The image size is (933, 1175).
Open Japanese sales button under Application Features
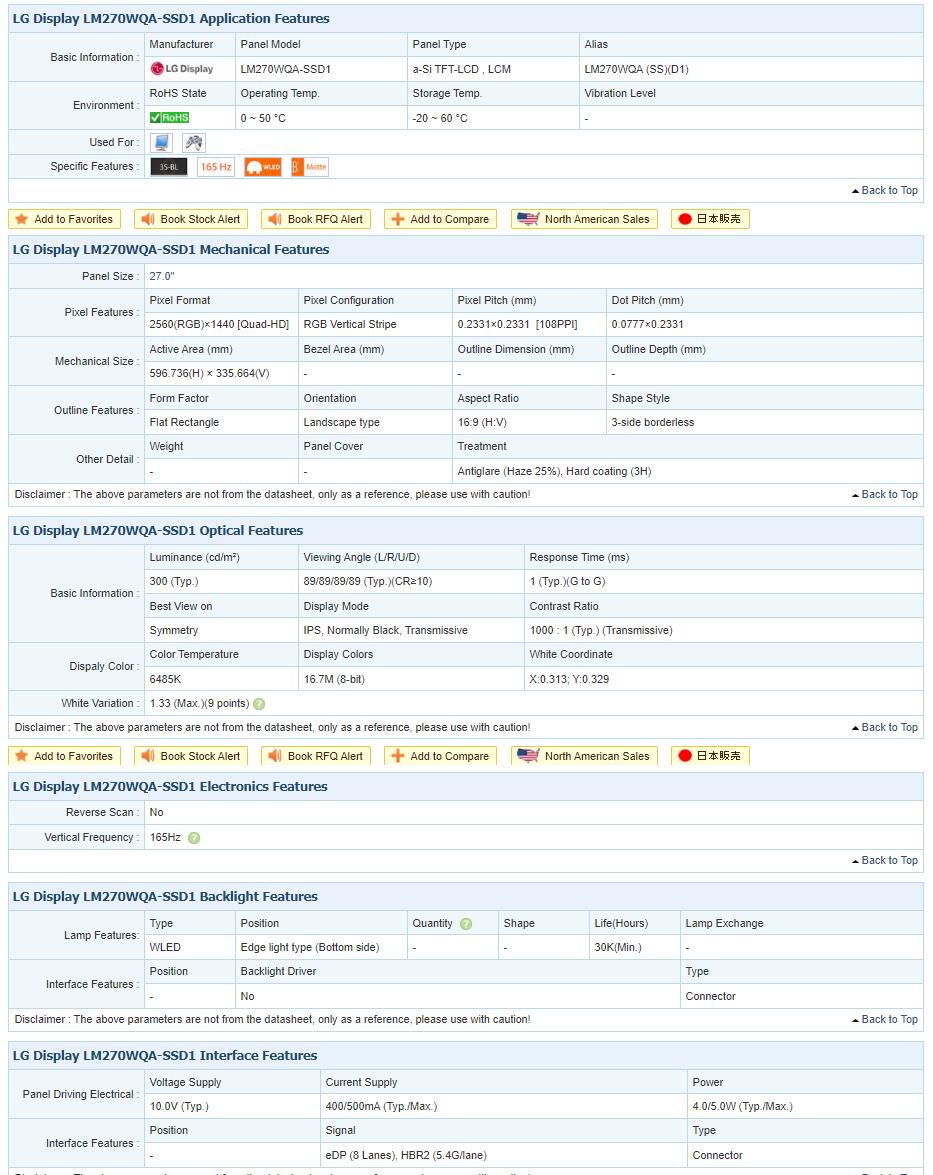[710, 219]
